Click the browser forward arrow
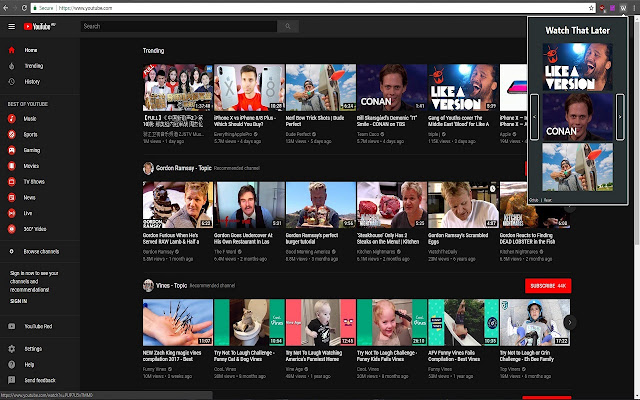Image resolution: width=640 pixels, height=400 pixels. click(15, 8)
